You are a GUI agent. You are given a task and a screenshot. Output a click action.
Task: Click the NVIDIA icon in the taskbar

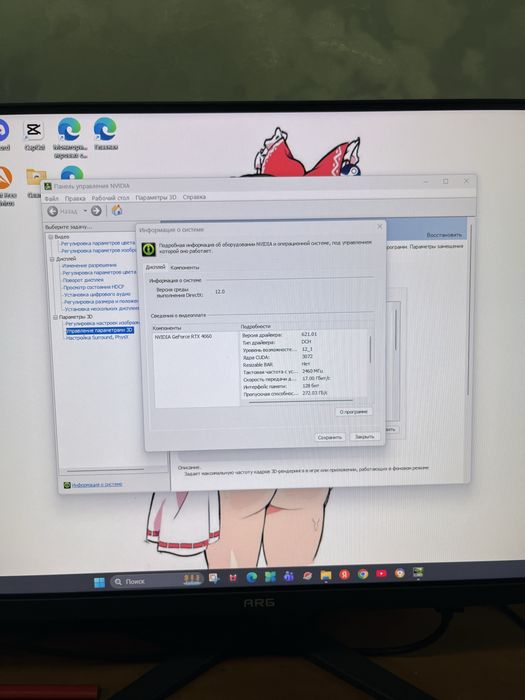pos(418,572)
